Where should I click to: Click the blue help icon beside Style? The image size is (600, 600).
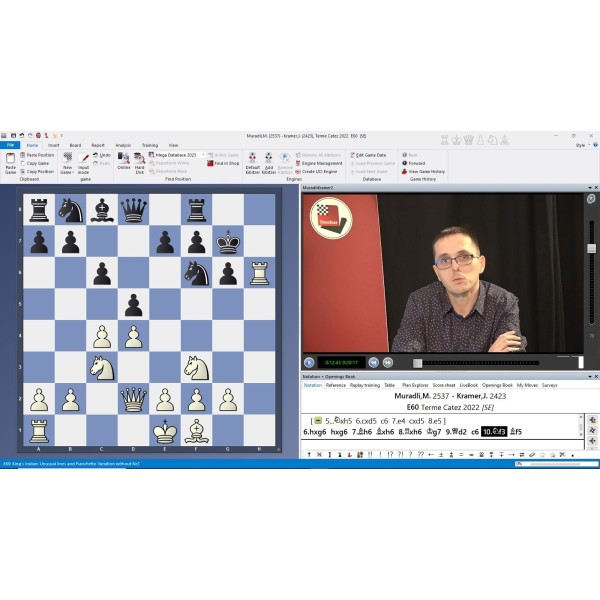[595, 145]
